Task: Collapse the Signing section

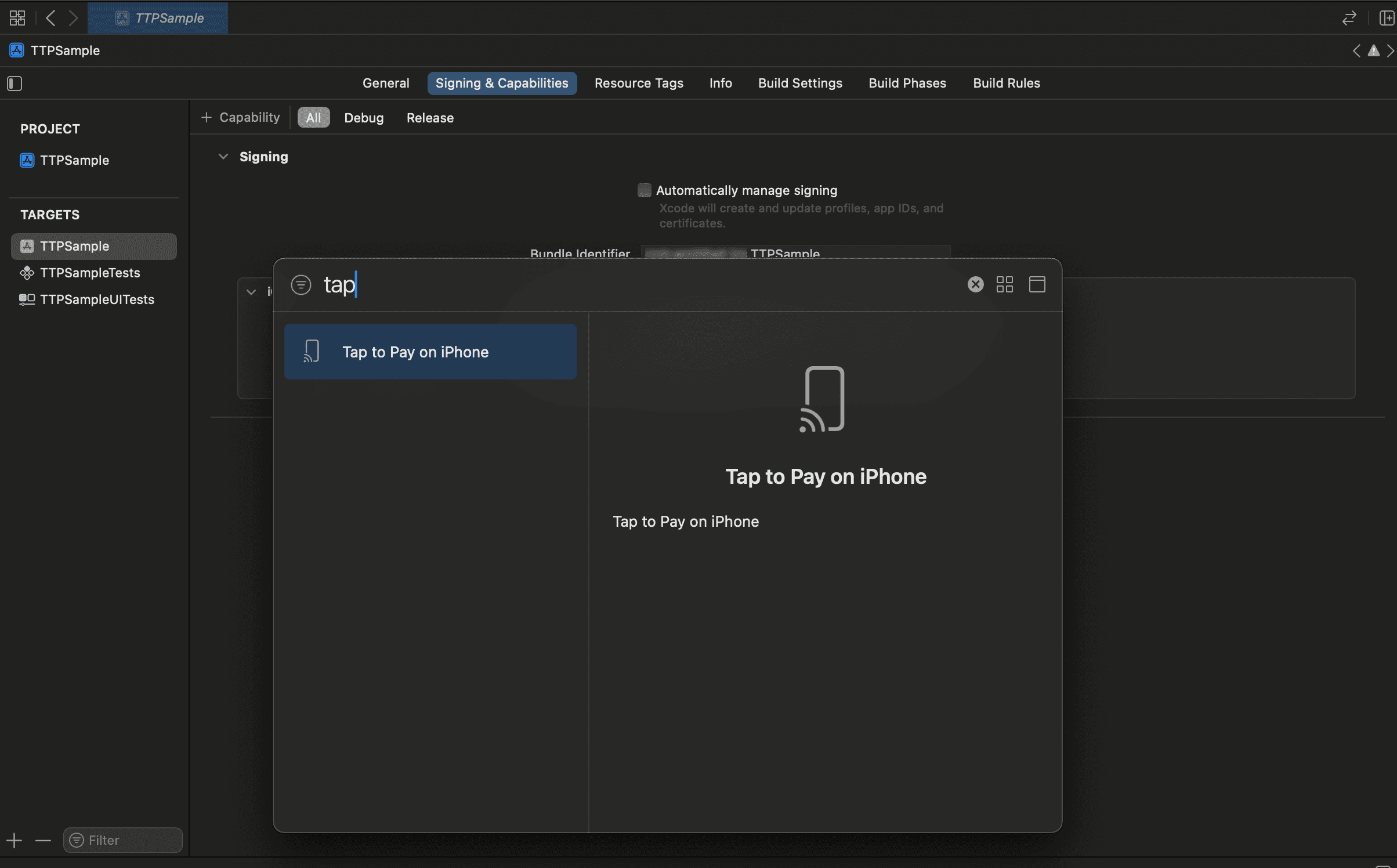Action: pos(223,157)
